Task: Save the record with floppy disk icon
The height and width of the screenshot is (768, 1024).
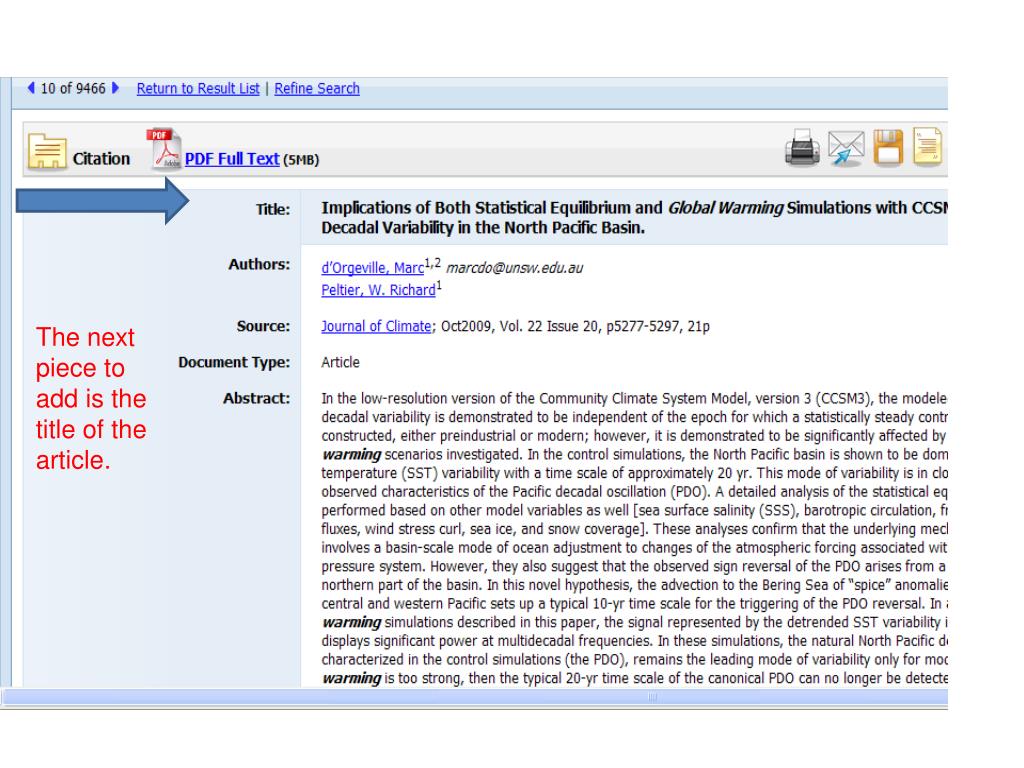Action: (888, 148)
